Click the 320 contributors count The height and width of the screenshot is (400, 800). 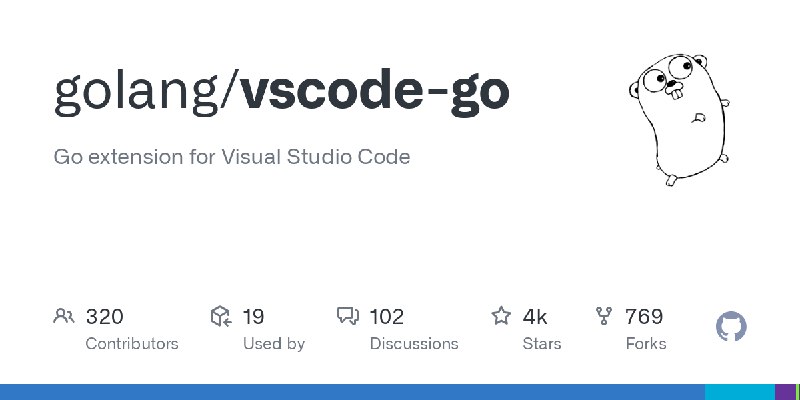tap(105, 317)
